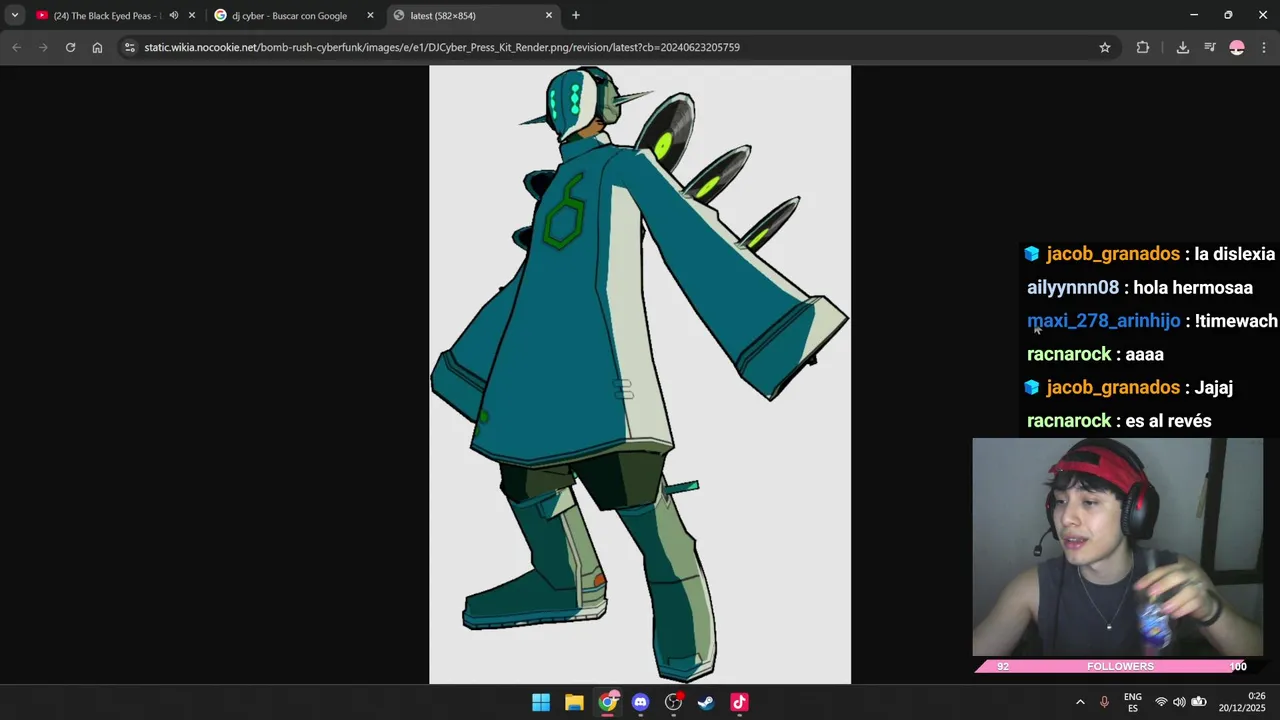The width and height of the screenshot is (1280, 720).
Task: Reload the current page
Action: pos(70,47)
